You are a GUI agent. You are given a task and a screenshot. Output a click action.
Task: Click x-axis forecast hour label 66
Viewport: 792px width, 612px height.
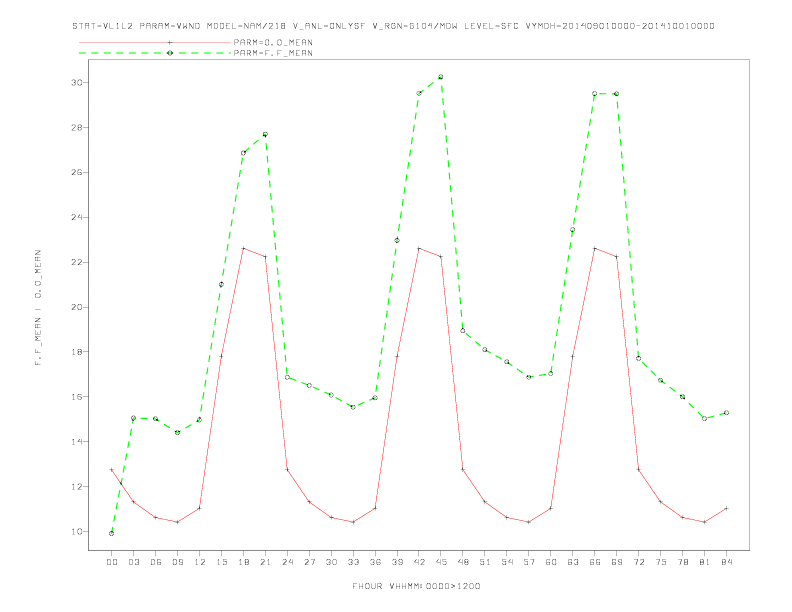595,562
